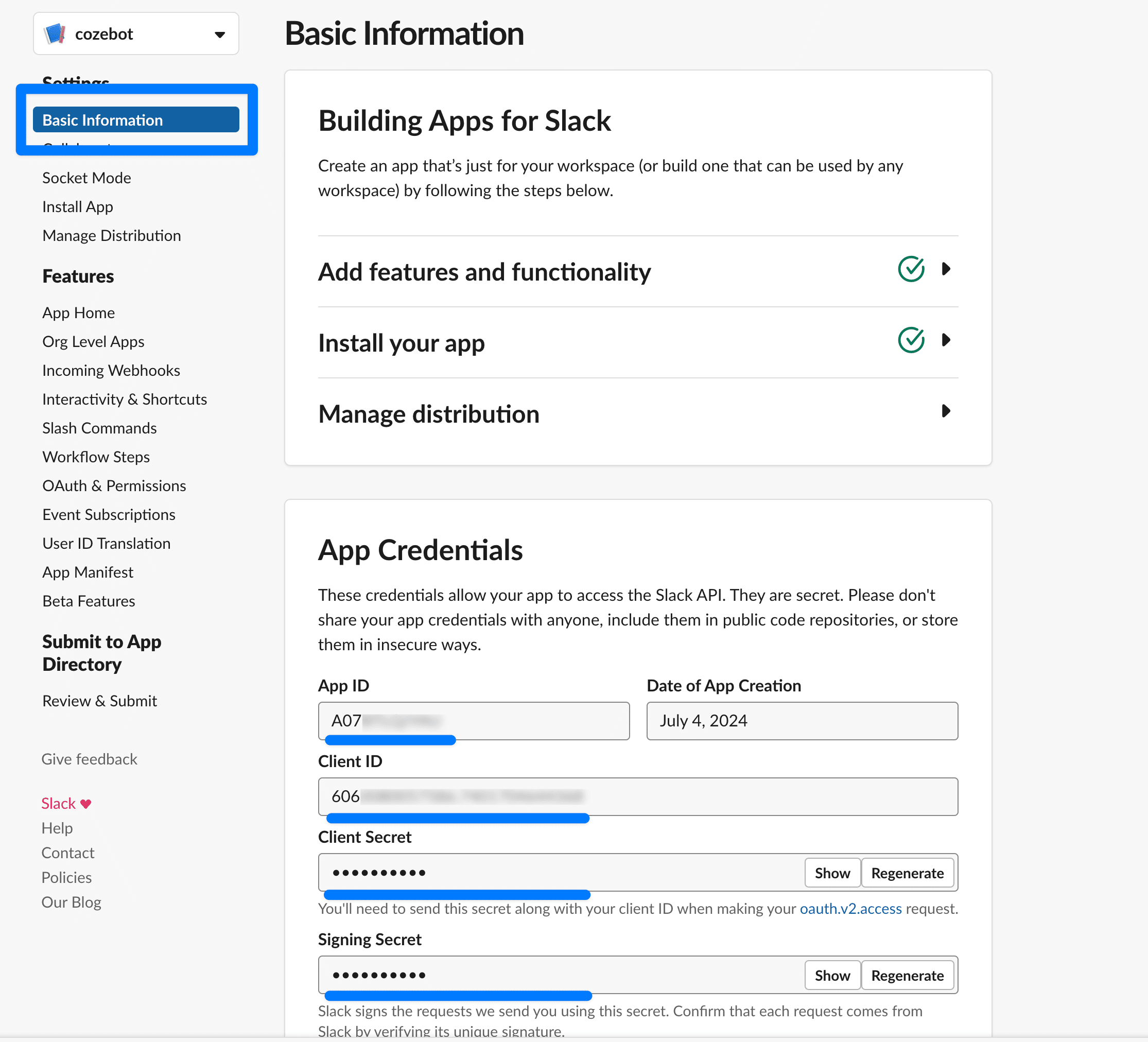1148x1042 pixels.
Task: Show the Client Secret value
Action: (831, 873)
